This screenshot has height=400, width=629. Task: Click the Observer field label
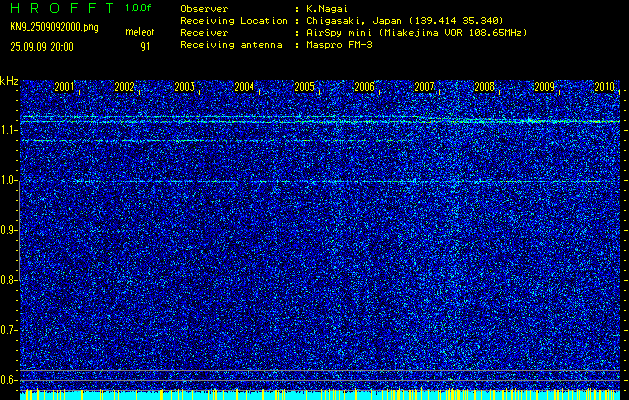click(204, 9)
